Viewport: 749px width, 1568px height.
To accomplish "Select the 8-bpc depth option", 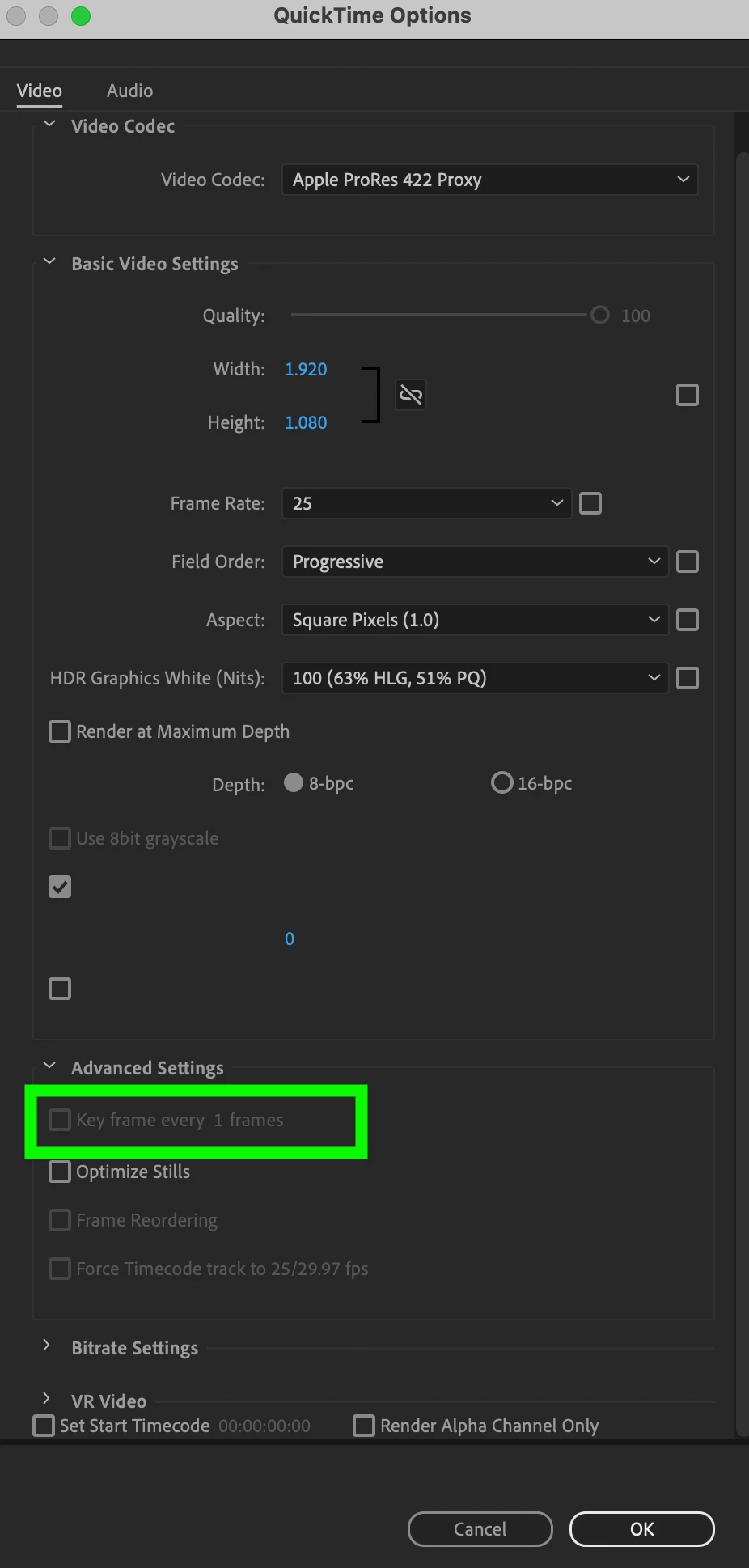I will (294, 782).
